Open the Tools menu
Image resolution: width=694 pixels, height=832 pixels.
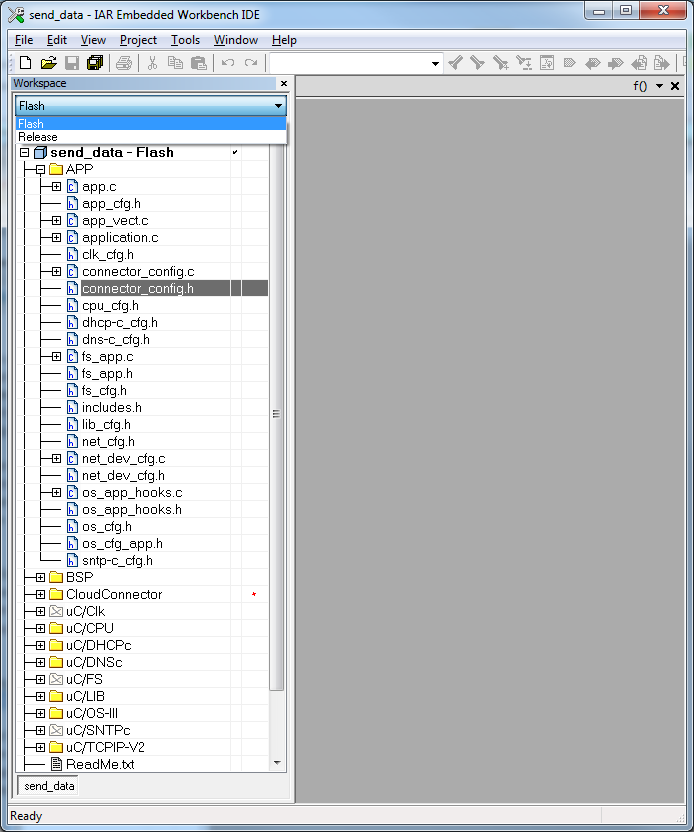[x=185, y=40]
